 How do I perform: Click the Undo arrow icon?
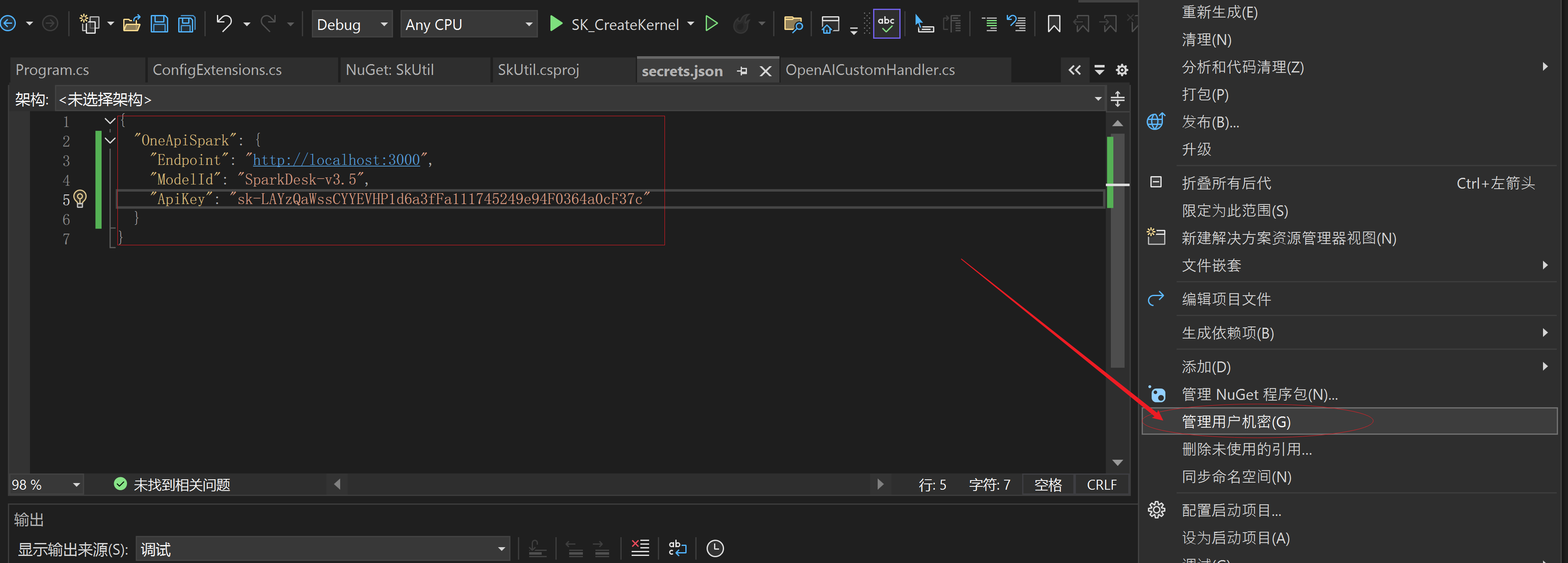pyautogui.click(x=224, y=24)
